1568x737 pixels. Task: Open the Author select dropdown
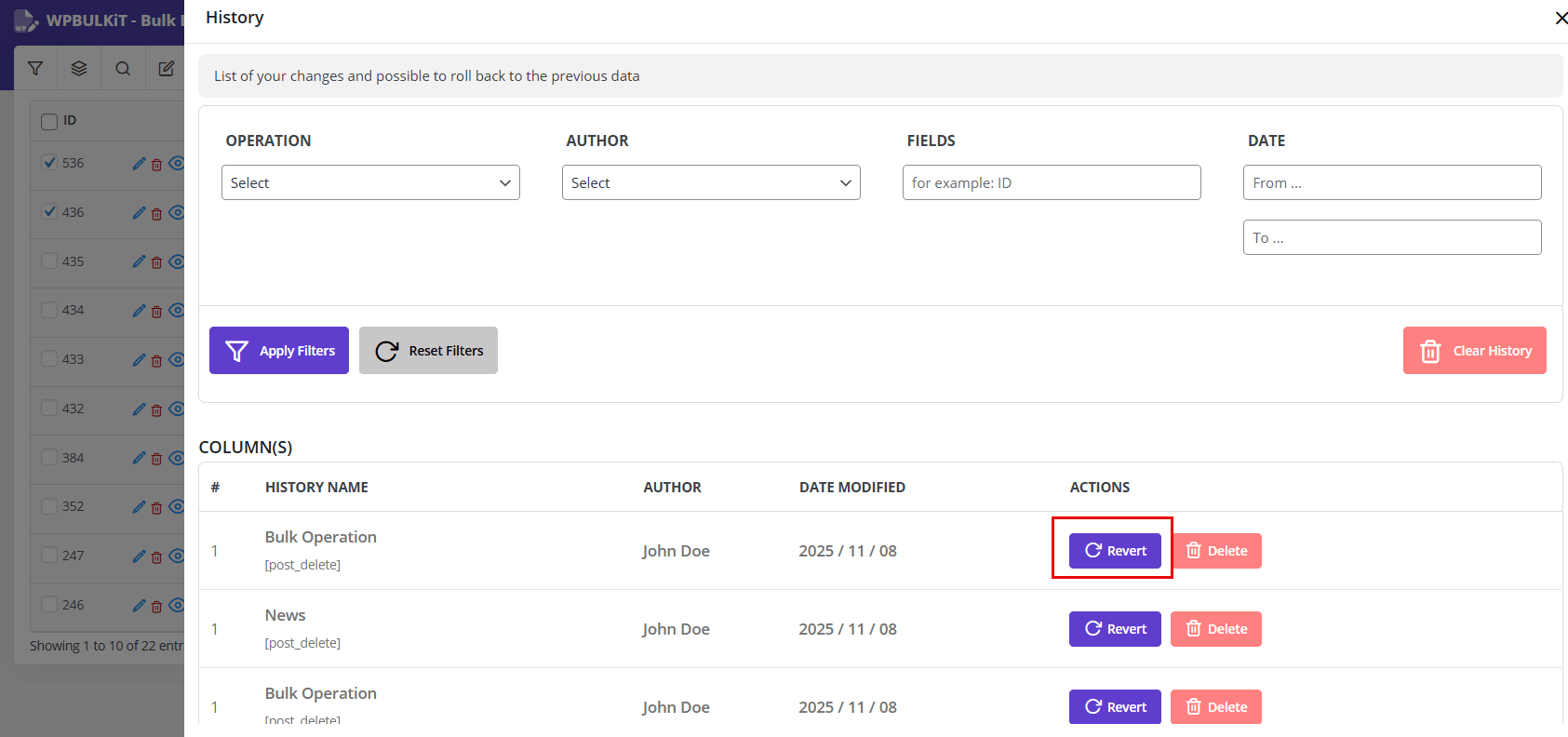point(711,182)
